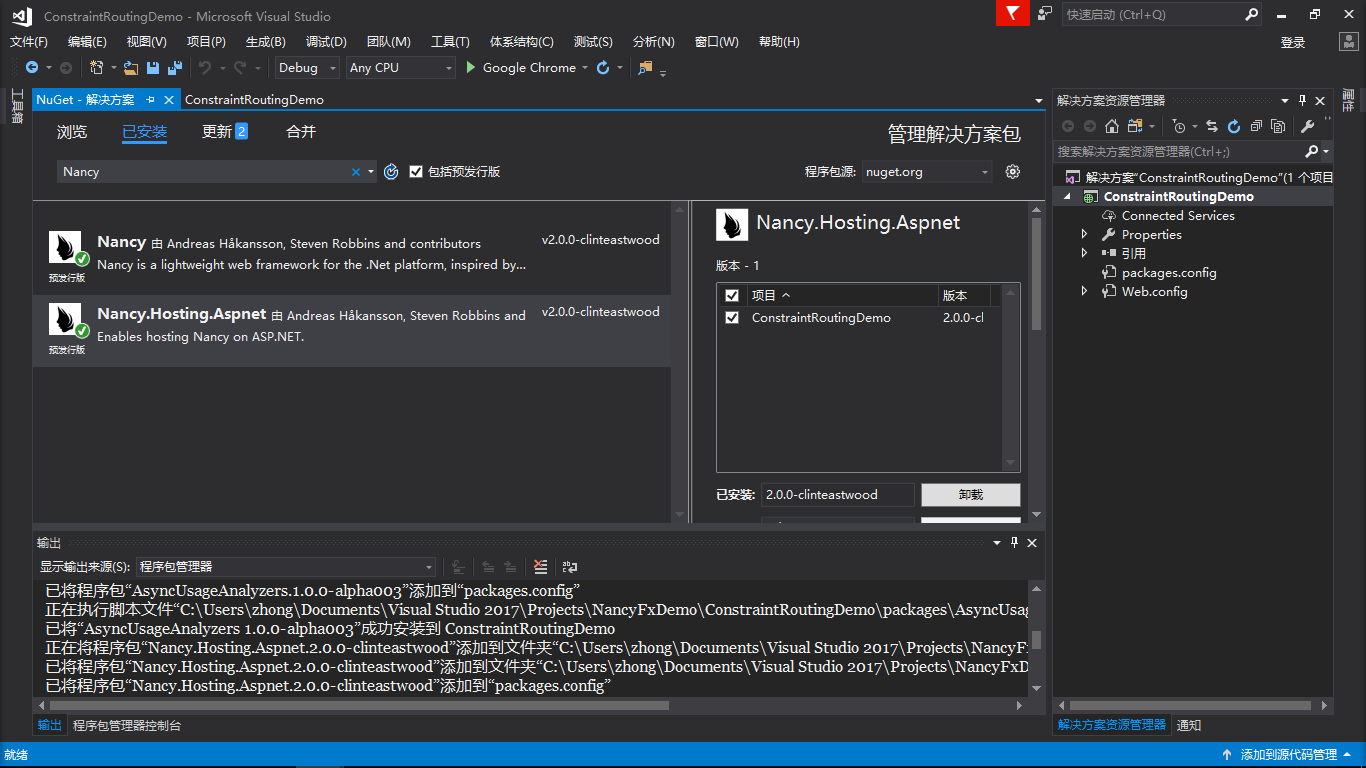Toggle Include Prerelease checkbox
The image size is (1366, 768).
[x=416, y=172]
